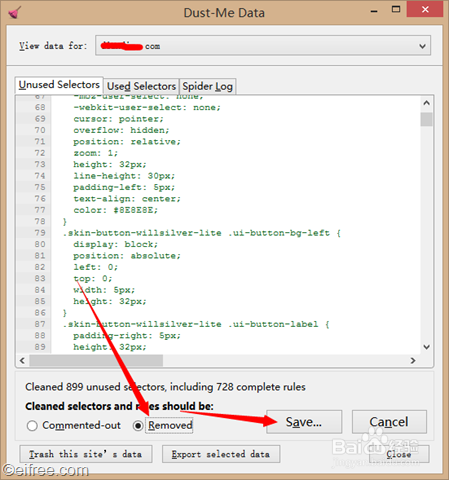Click the line 'left: 0;'
This screenshot has height=480, width=449.
coord(95,267)
